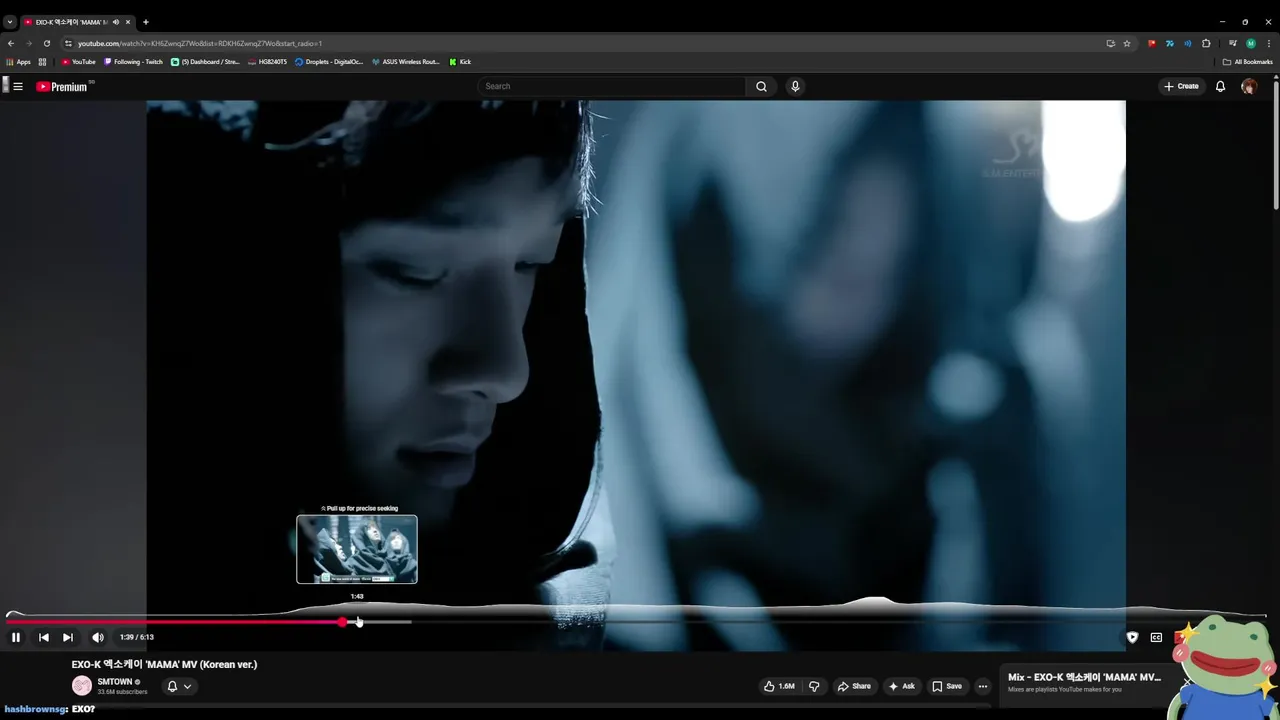Open the red extension icon
The height and width of the screenshot is (720, 1280).
(1152, 43)
